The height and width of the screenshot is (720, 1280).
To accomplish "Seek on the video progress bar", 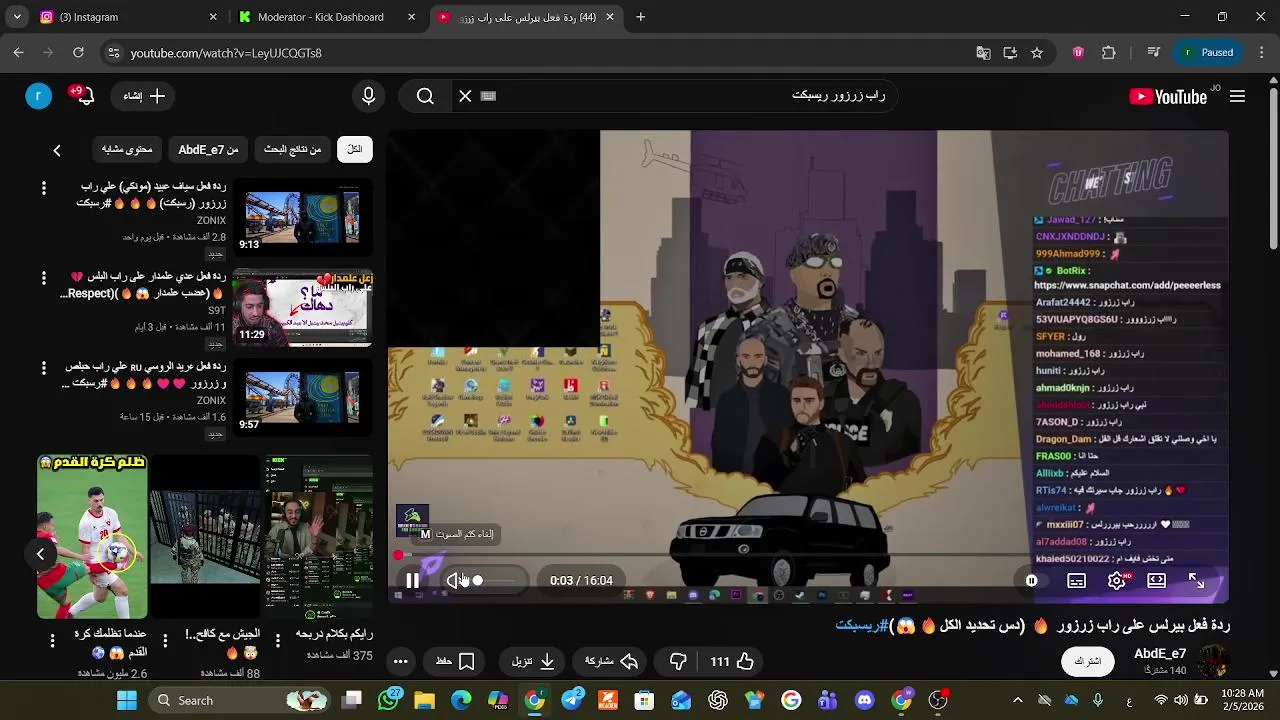I will click(x=808, y=555).
